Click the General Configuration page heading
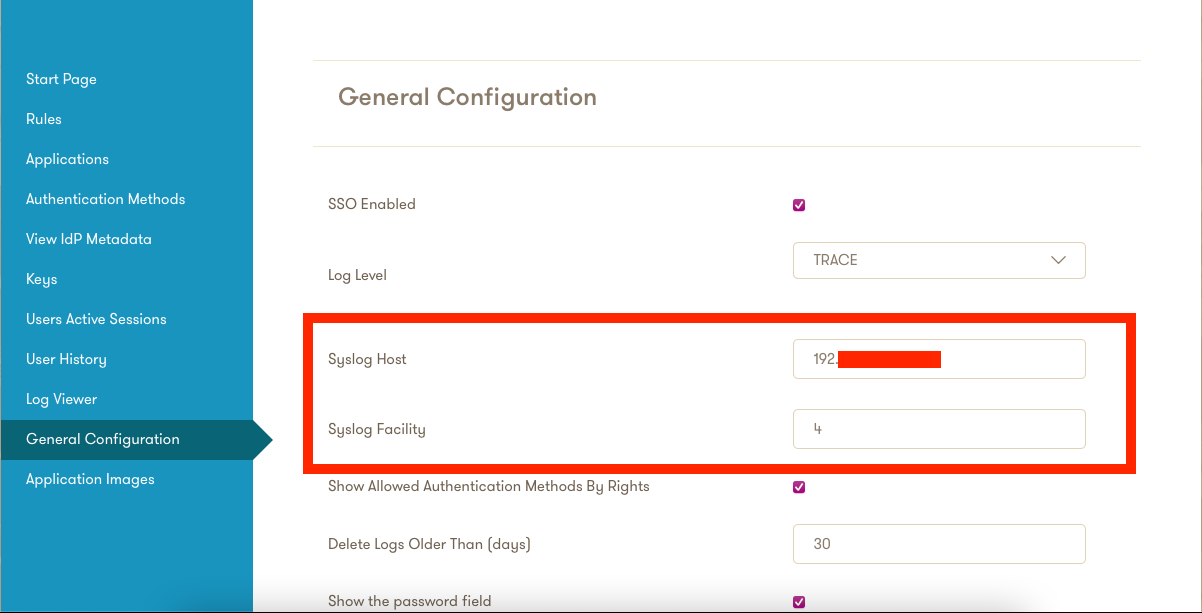The width and height of the screenshot is (1202, 613). click(467, 97)
